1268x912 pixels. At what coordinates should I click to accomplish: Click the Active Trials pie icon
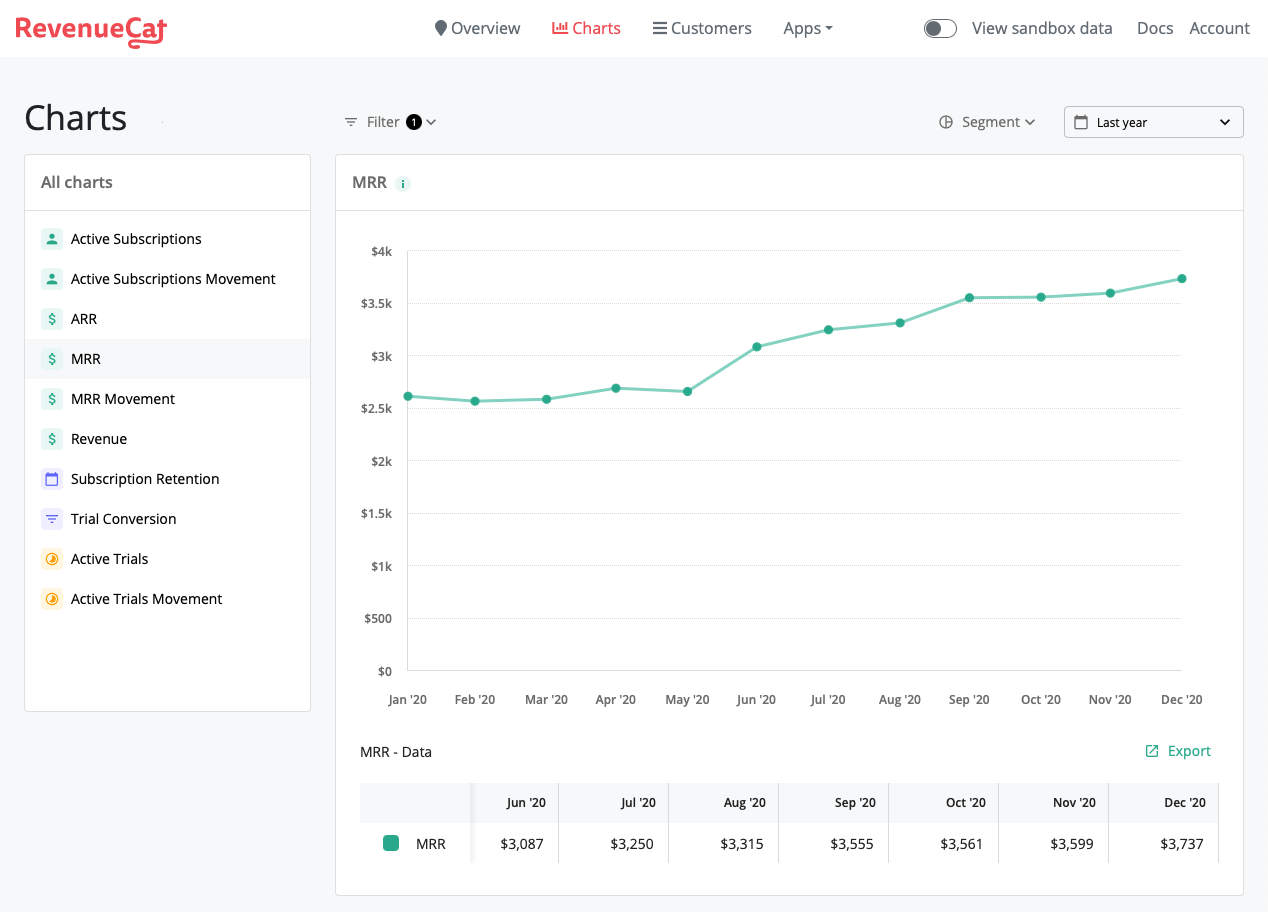pyautogui.click(x=51, y=558)
